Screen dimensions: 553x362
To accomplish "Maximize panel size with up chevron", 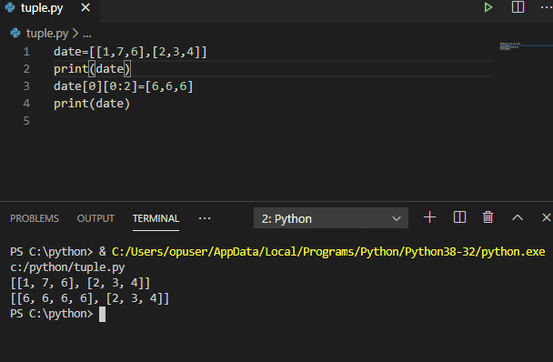I will tap(517, 218).
